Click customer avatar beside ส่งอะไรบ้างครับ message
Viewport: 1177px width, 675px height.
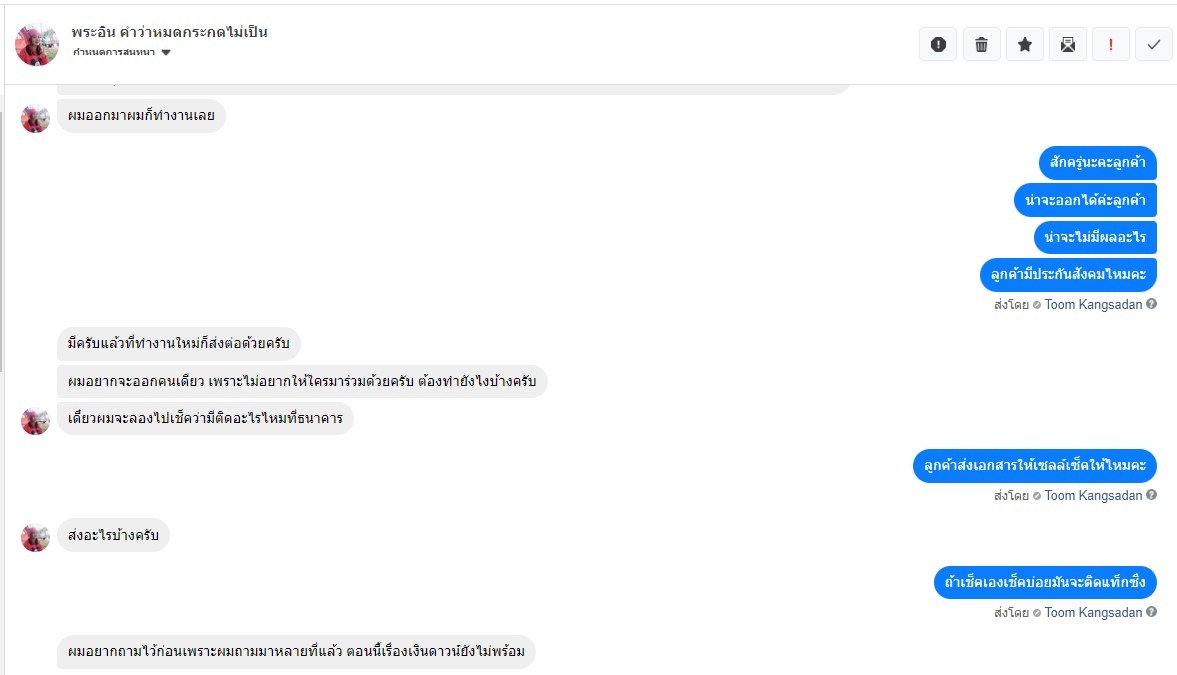[35, 537]
